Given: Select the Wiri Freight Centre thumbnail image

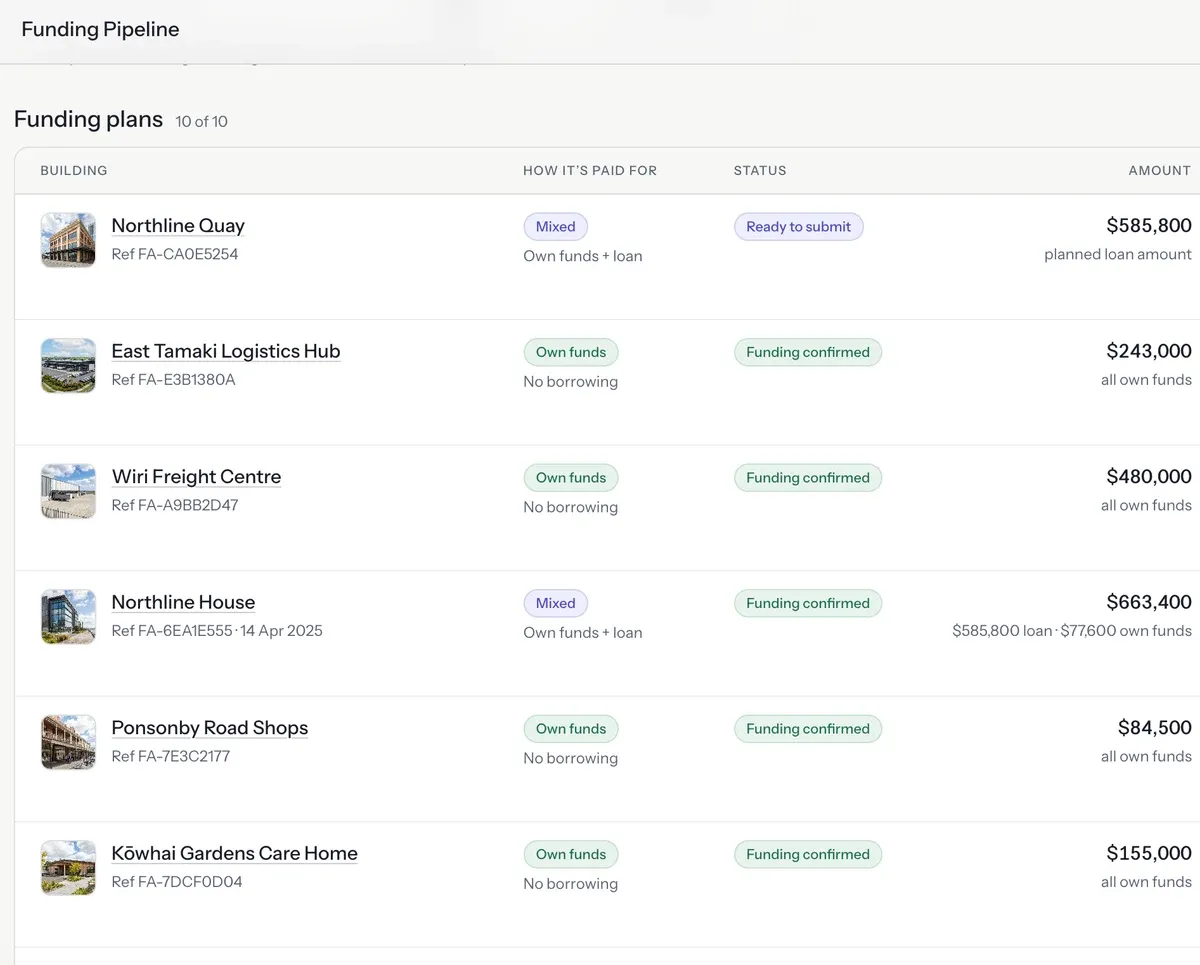Looking at the screenshot, I should [x=68, y=491].
